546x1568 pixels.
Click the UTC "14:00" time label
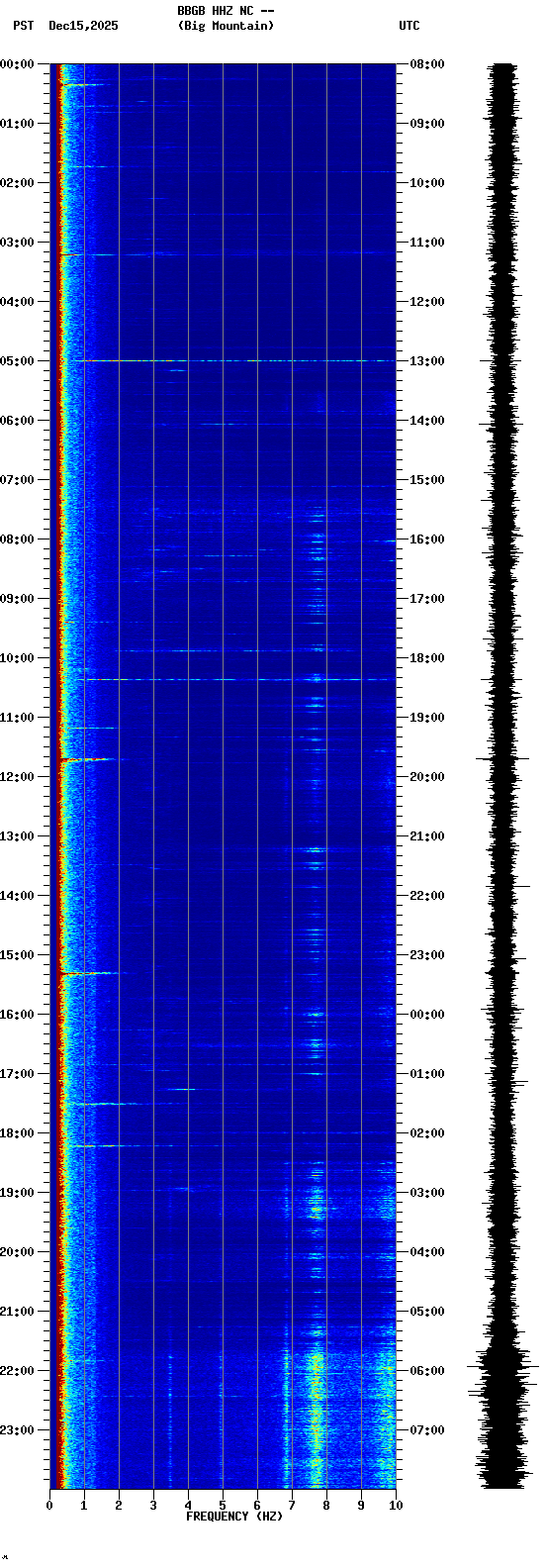(x=427, y=421)
